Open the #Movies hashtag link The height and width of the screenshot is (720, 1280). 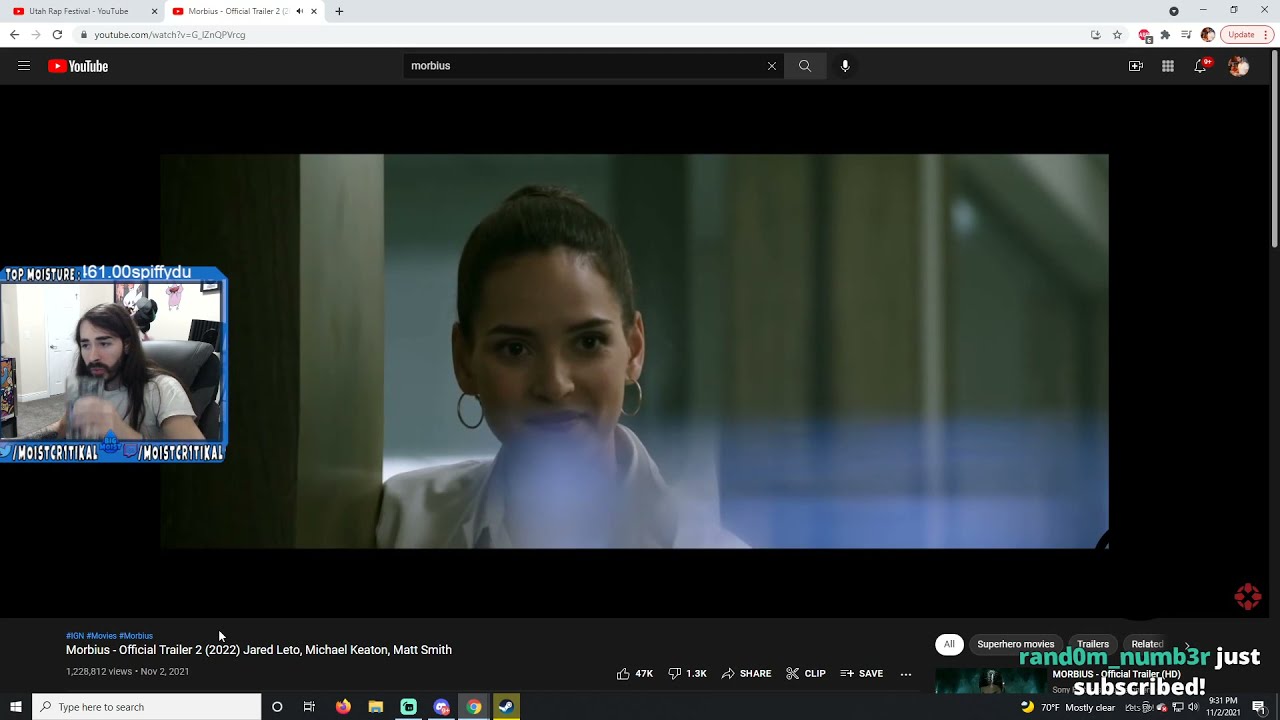pos(102,636)
